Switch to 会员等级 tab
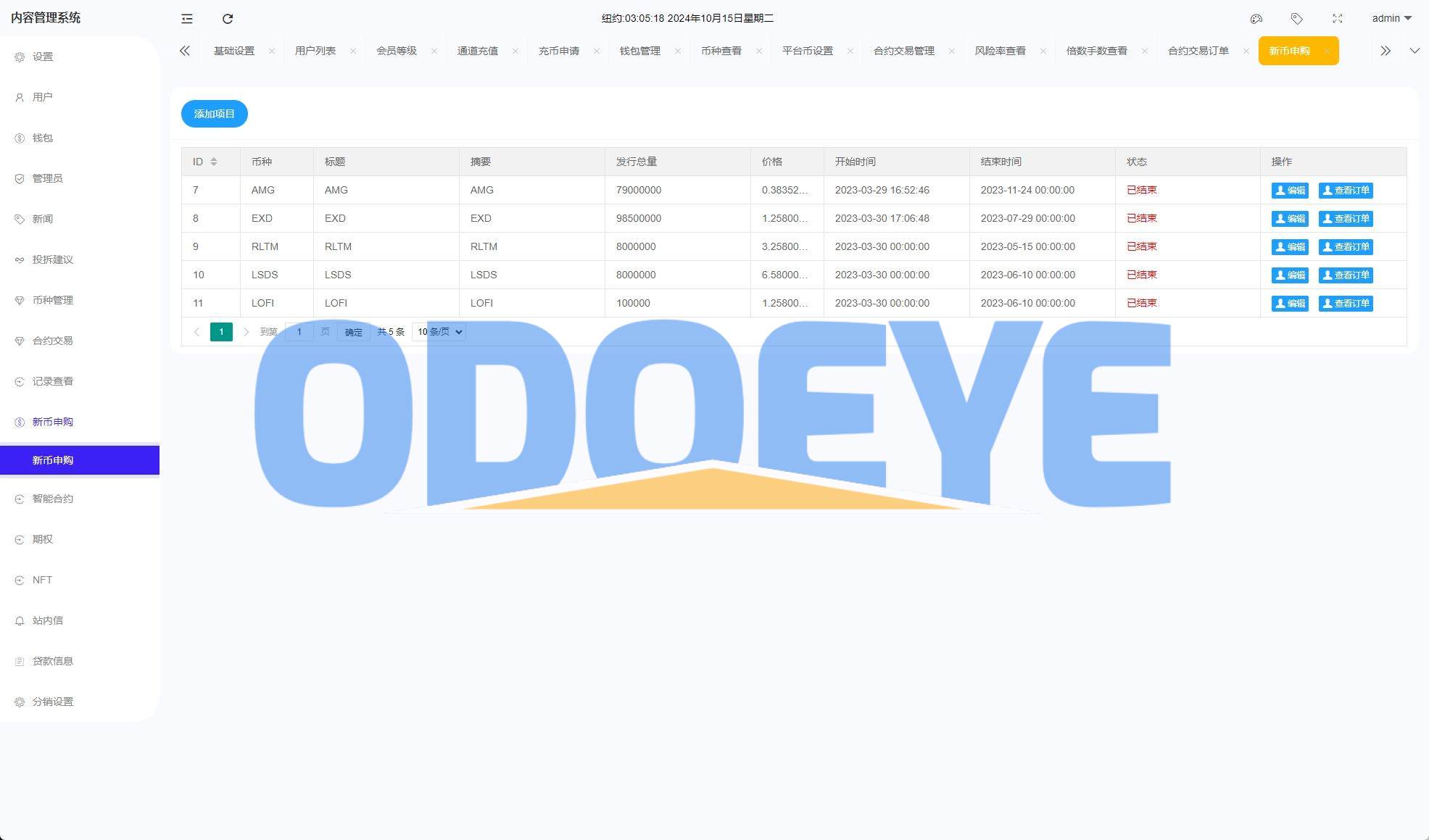Screen dimensions: 1429x840 point(397,51)
